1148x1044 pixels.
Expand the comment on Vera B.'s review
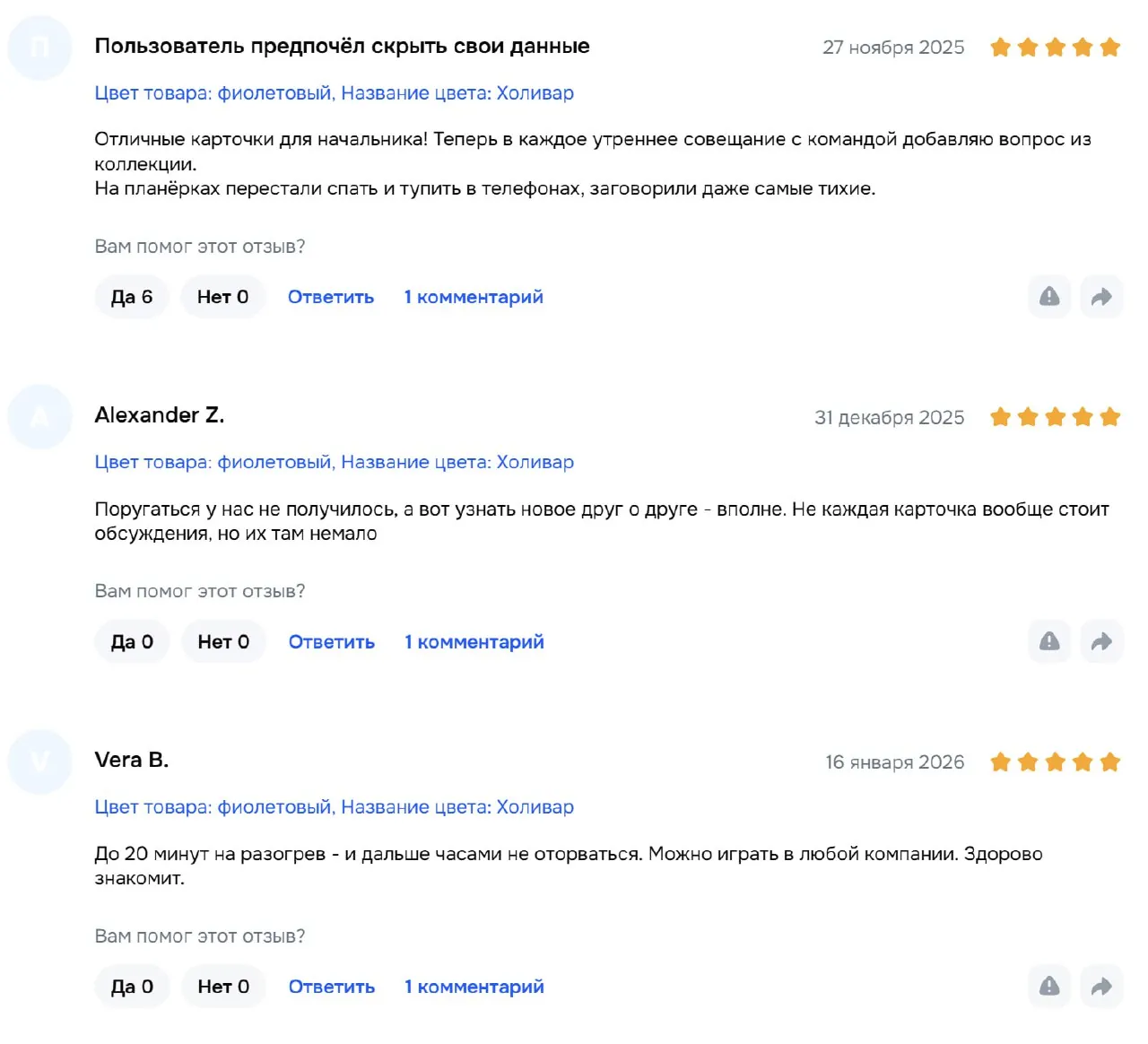pos(474,987)
